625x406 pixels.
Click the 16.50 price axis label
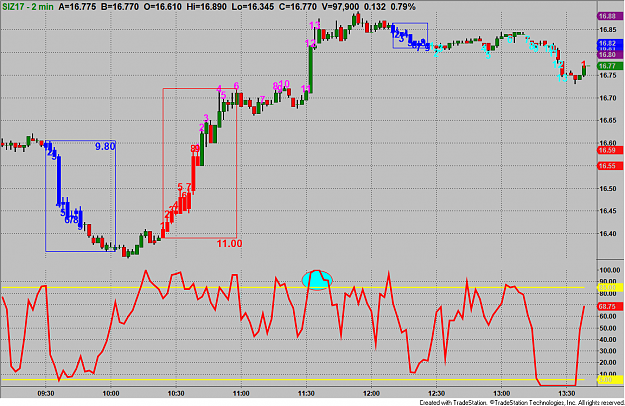click(607, 188)
